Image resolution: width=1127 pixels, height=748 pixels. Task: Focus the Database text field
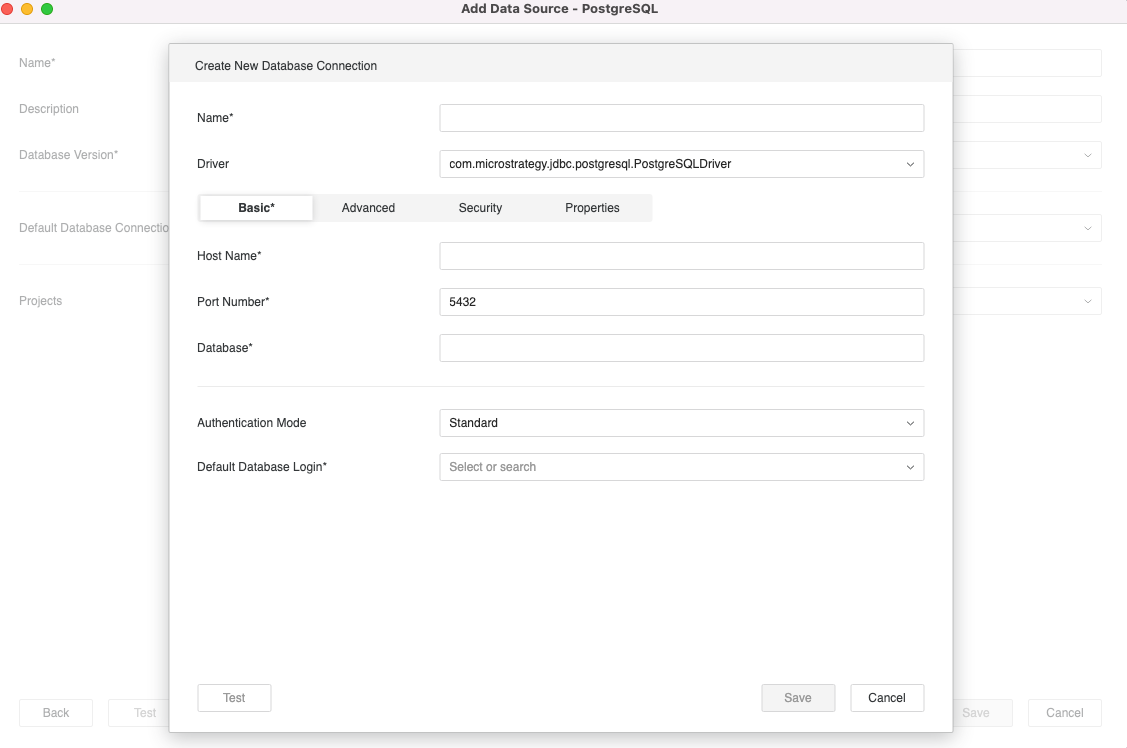coord(681,348)
